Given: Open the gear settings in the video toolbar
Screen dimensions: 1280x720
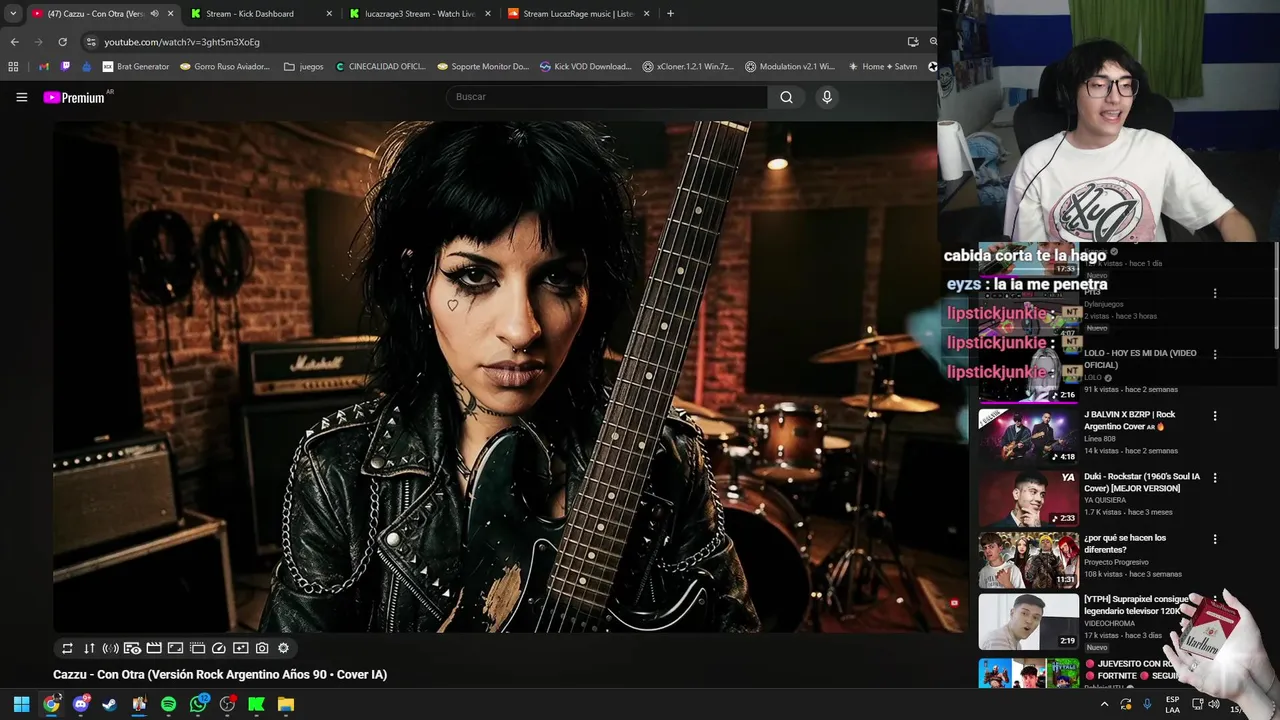Looking at the screenshot, I should click(284, 648).
